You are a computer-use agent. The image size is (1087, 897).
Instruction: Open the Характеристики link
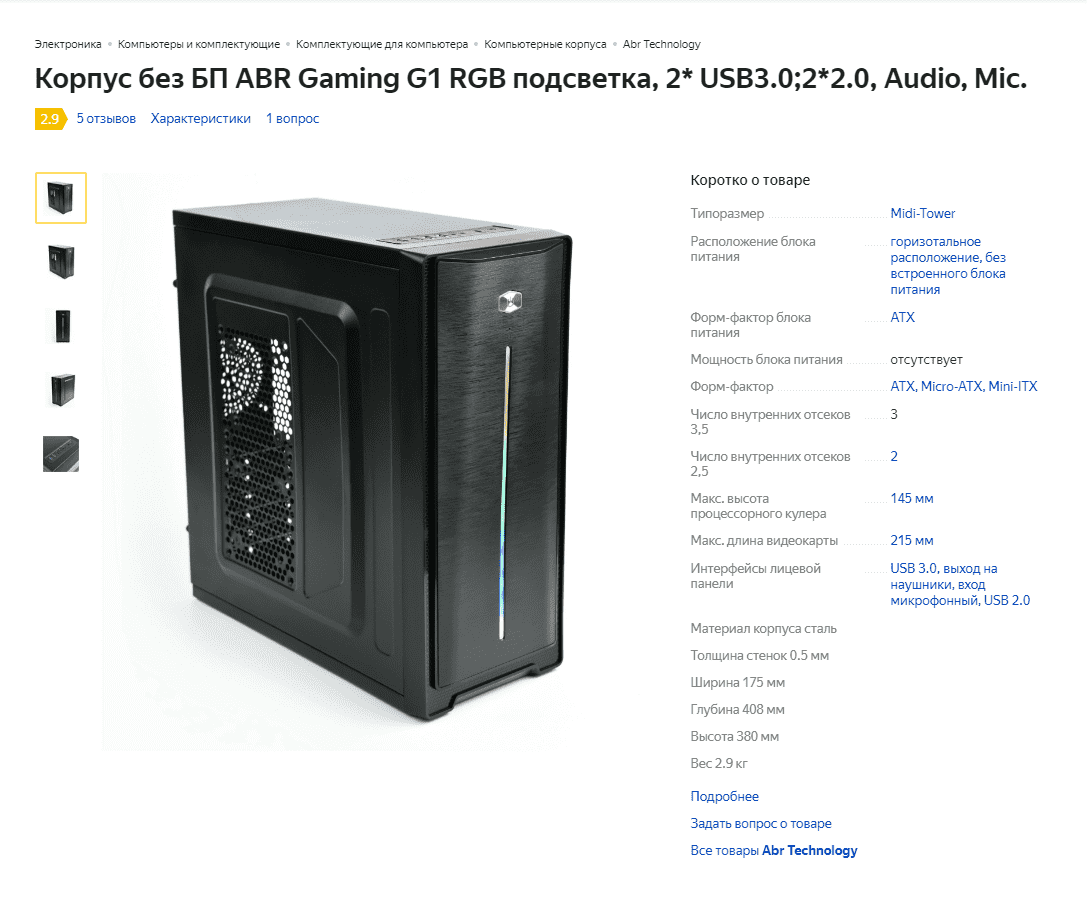pos(200,119)
